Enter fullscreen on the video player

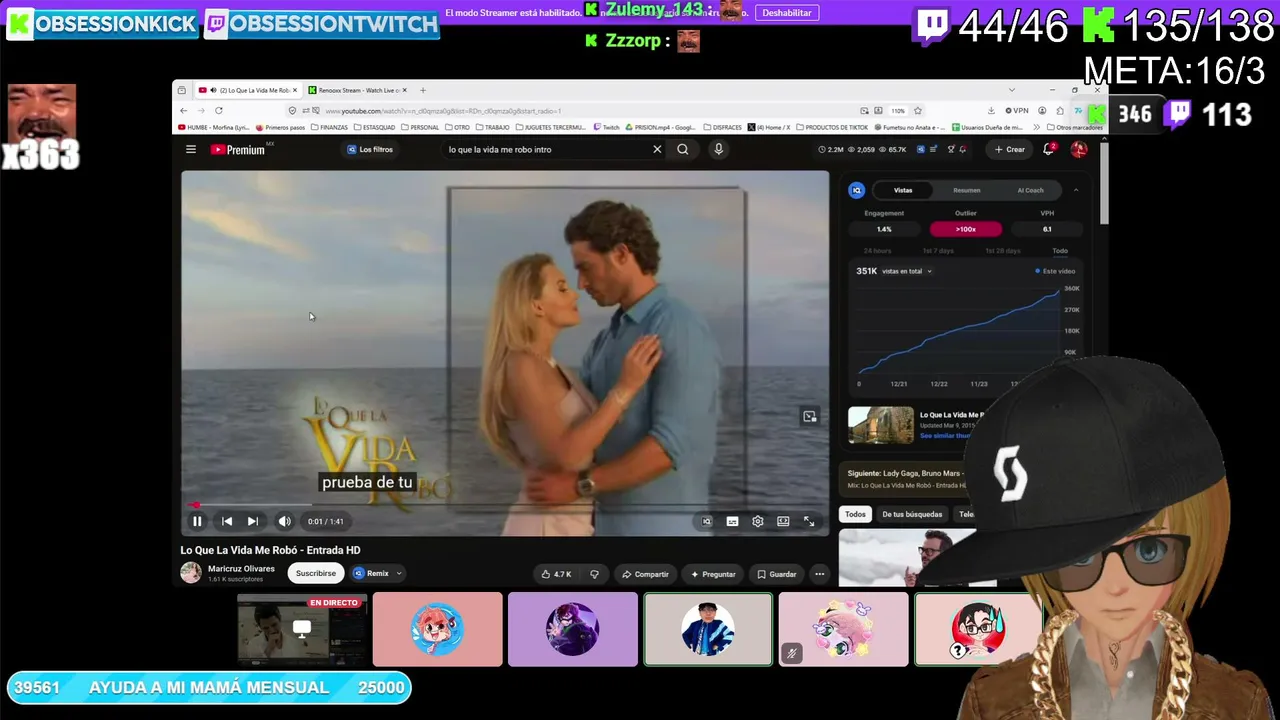pyautogui.click(x=809, y=521)
